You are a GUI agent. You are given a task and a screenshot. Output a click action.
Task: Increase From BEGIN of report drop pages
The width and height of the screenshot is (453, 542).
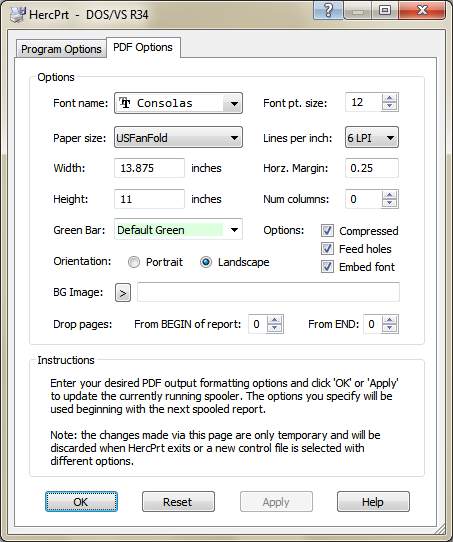[275, 320]
